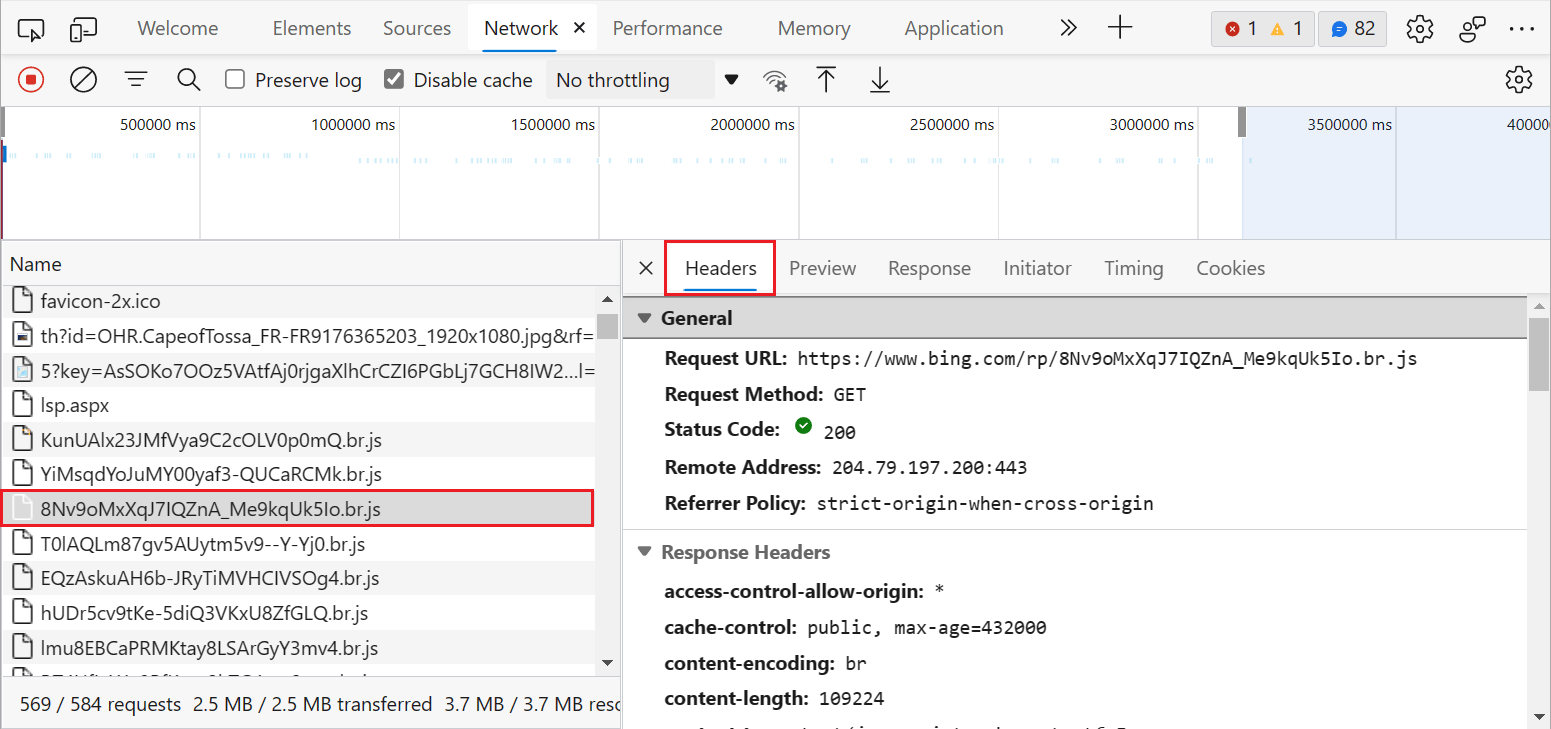This screenshot has height=729, width=1551.
Task: Enable Preserve log
Action: click(237, 80)
